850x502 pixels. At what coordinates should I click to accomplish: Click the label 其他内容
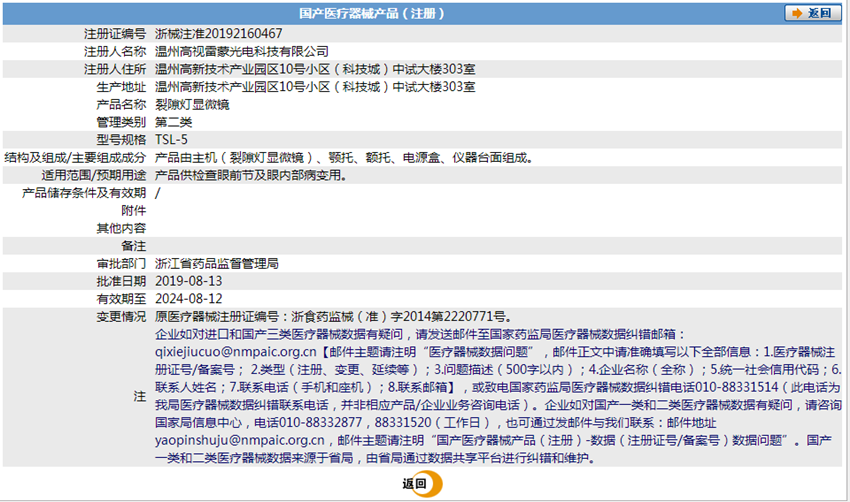coord(121,228)
